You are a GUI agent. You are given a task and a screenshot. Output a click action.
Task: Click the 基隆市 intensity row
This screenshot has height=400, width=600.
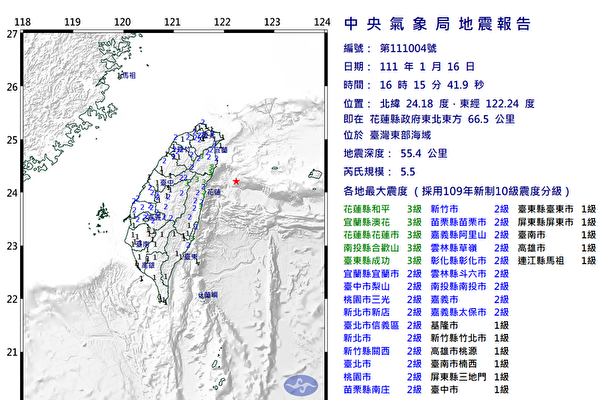tap(470, 325)
